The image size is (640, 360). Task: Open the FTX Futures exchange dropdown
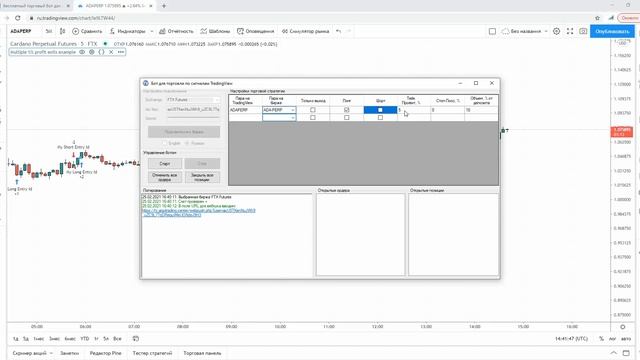193,100
